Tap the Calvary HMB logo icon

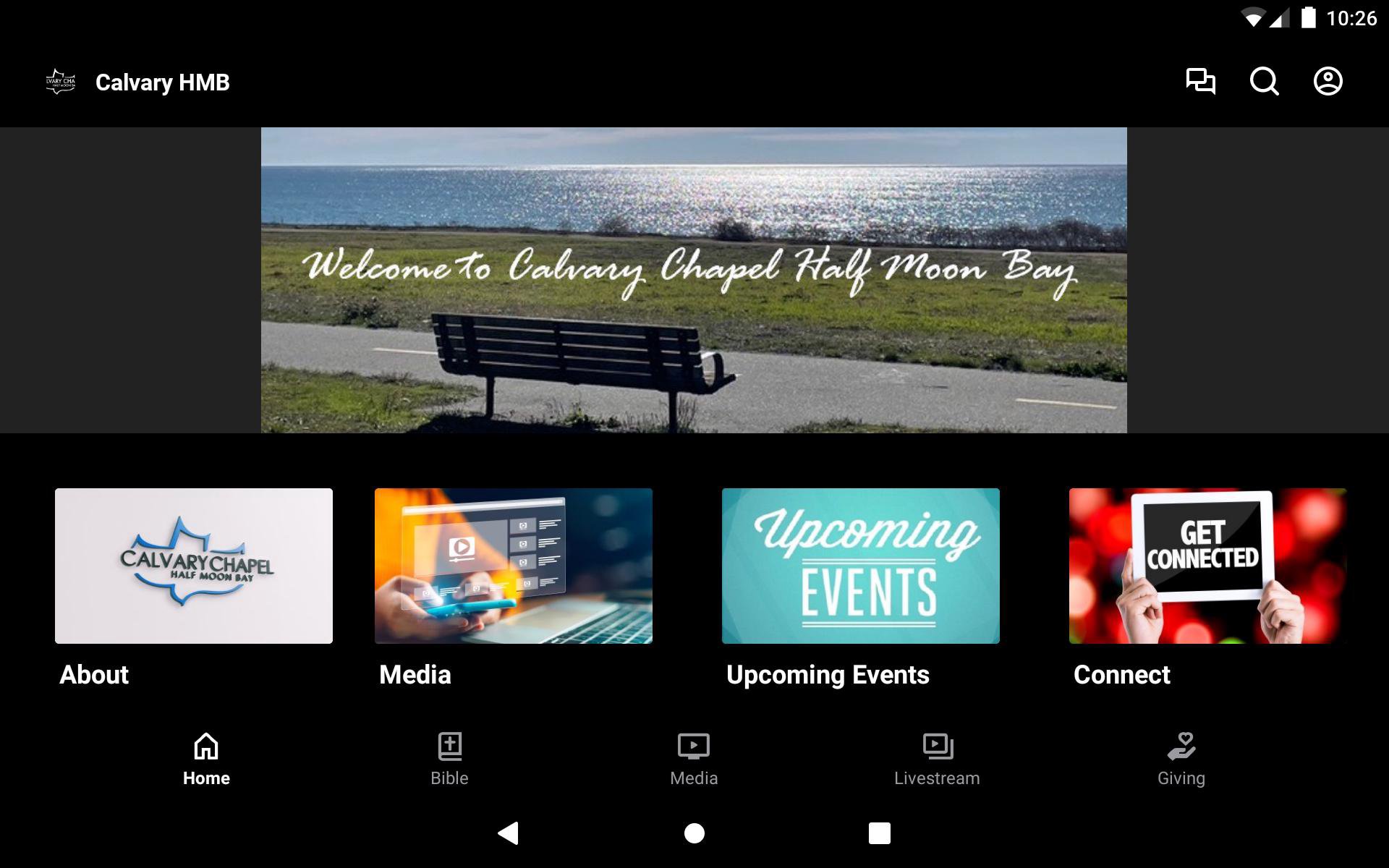pyautogui.click(x=61, y=82)
